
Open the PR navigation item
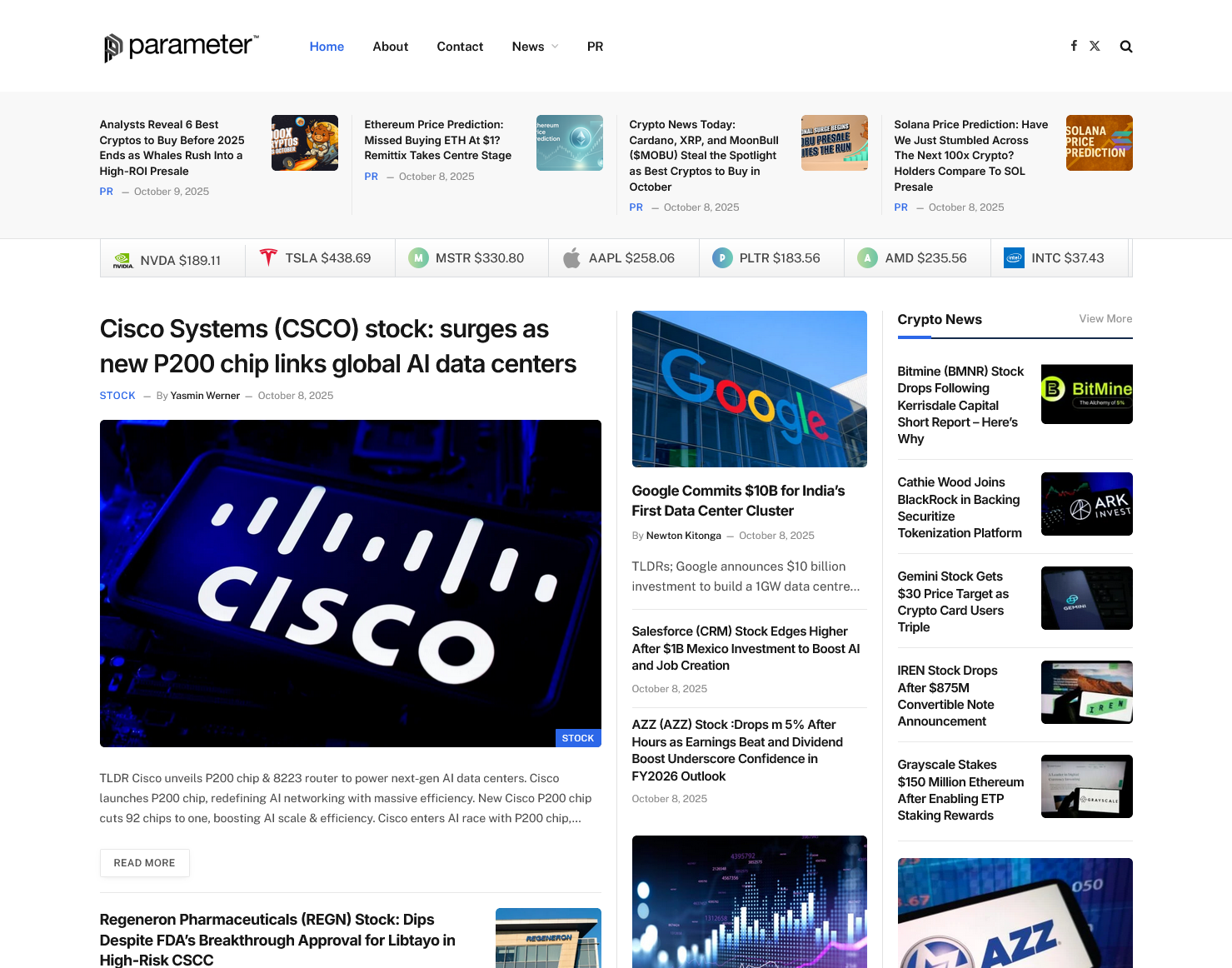595,47
